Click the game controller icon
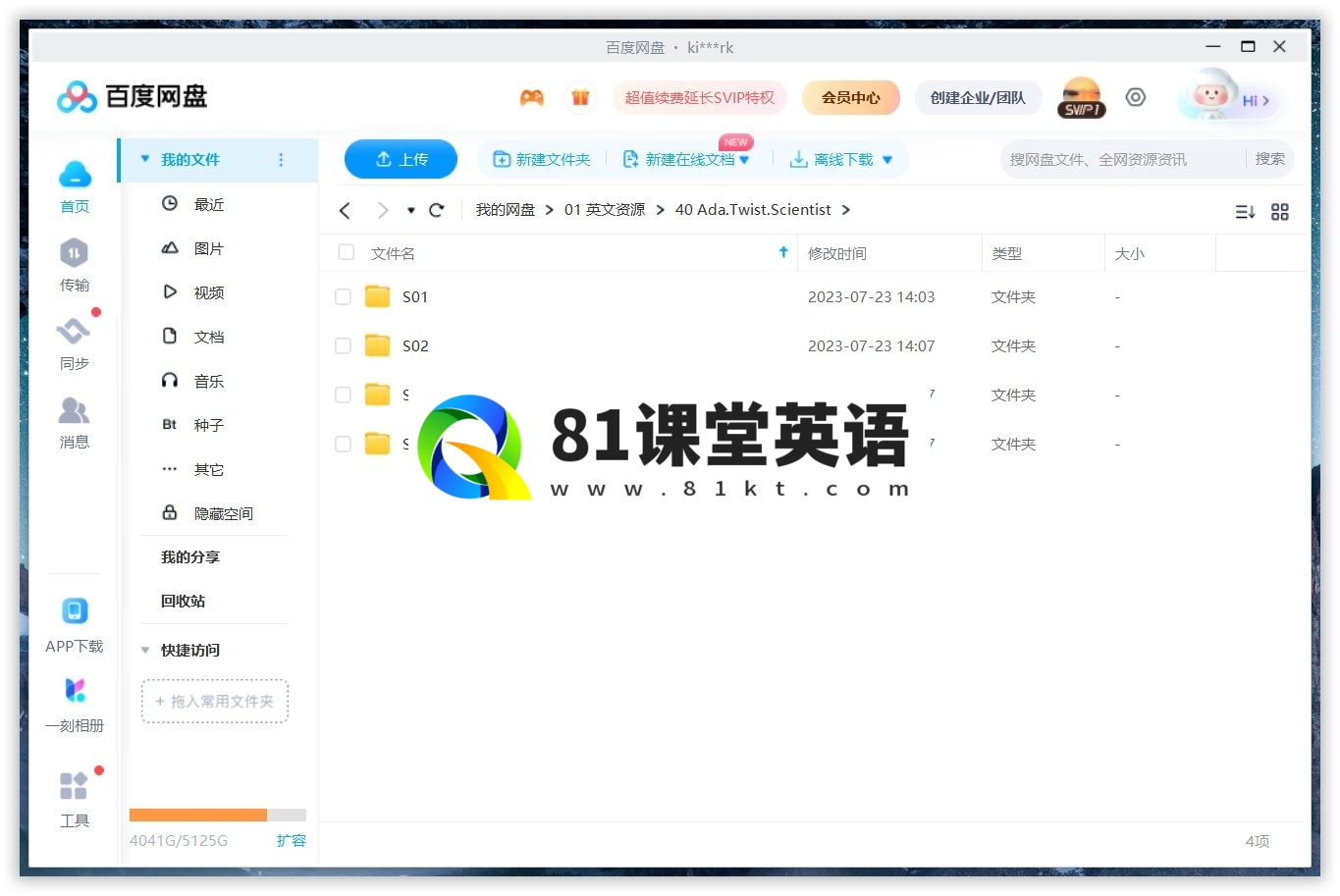Screen dimensions: 1340x896 (x=531, y=97)
